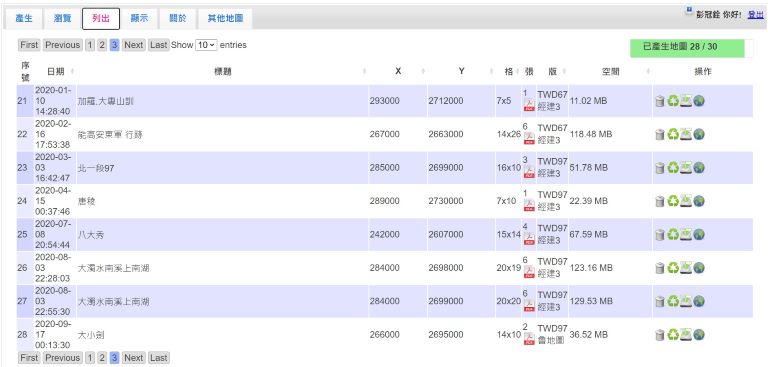This screenshot has height=367, width=768.
Task: Delete the 118.48 MB map entry 22
Action: tap(660, 134)
